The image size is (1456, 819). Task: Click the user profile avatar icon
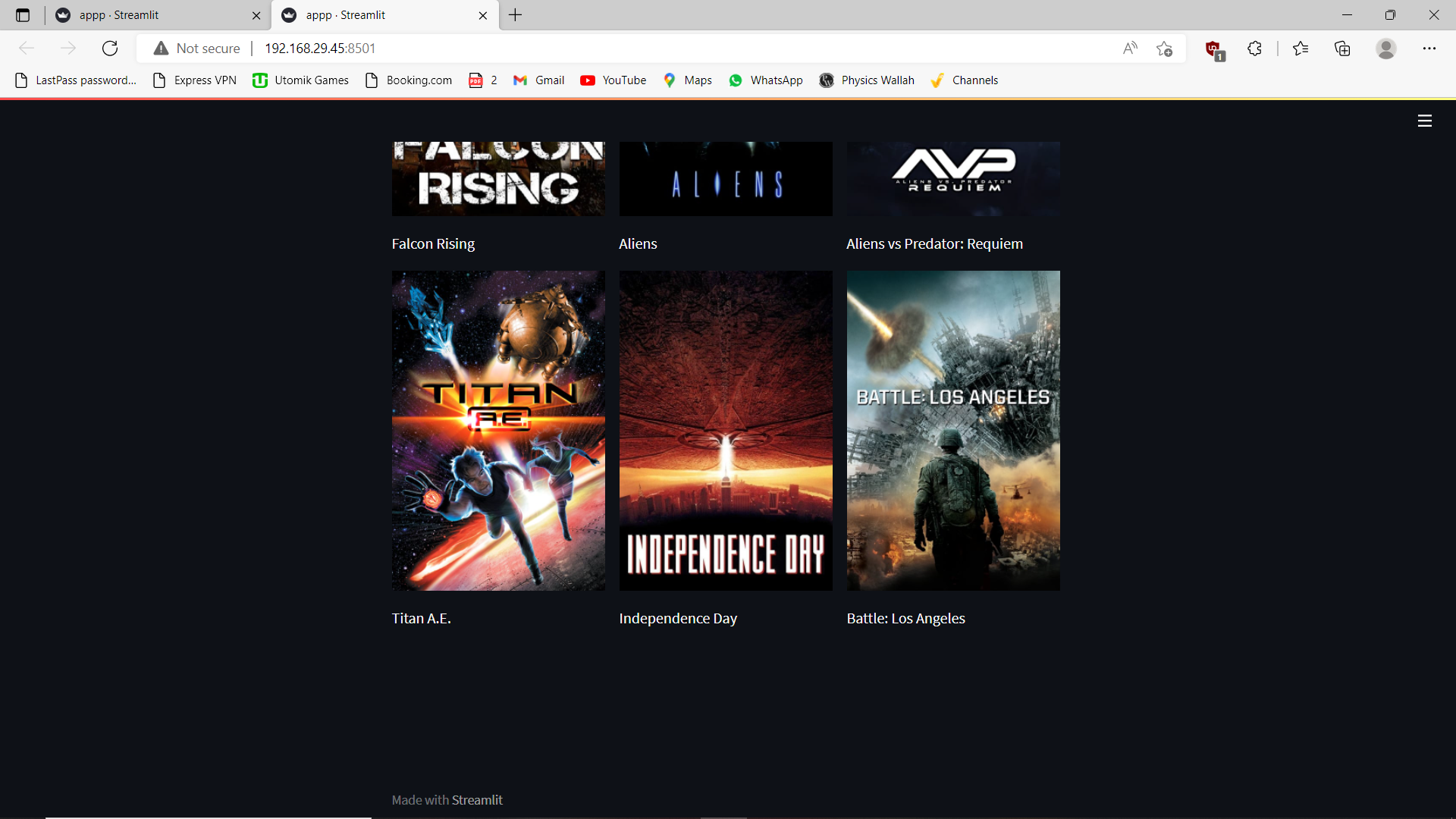pos(1385,49)
